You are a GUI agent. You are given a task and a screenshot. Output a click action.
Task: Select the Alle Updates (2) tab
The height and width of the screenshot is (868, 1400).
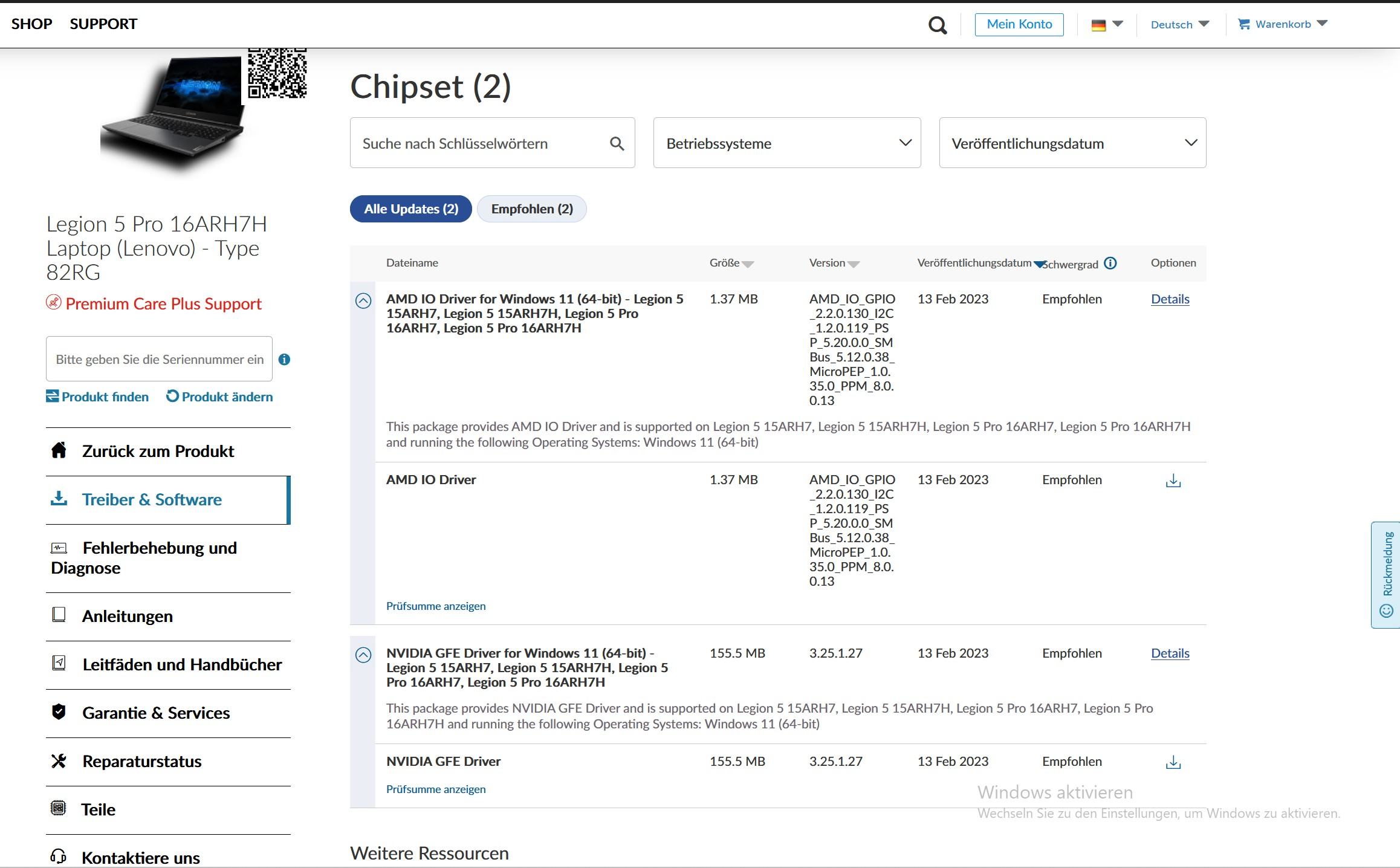[411, 209]
